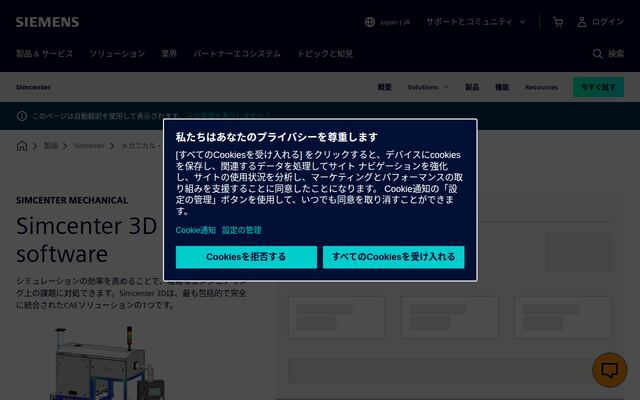Viewport: 640px width, 400px height.
Task: Open the globe region selector icon
Action: pyautogui.click(x=370, y=22)
